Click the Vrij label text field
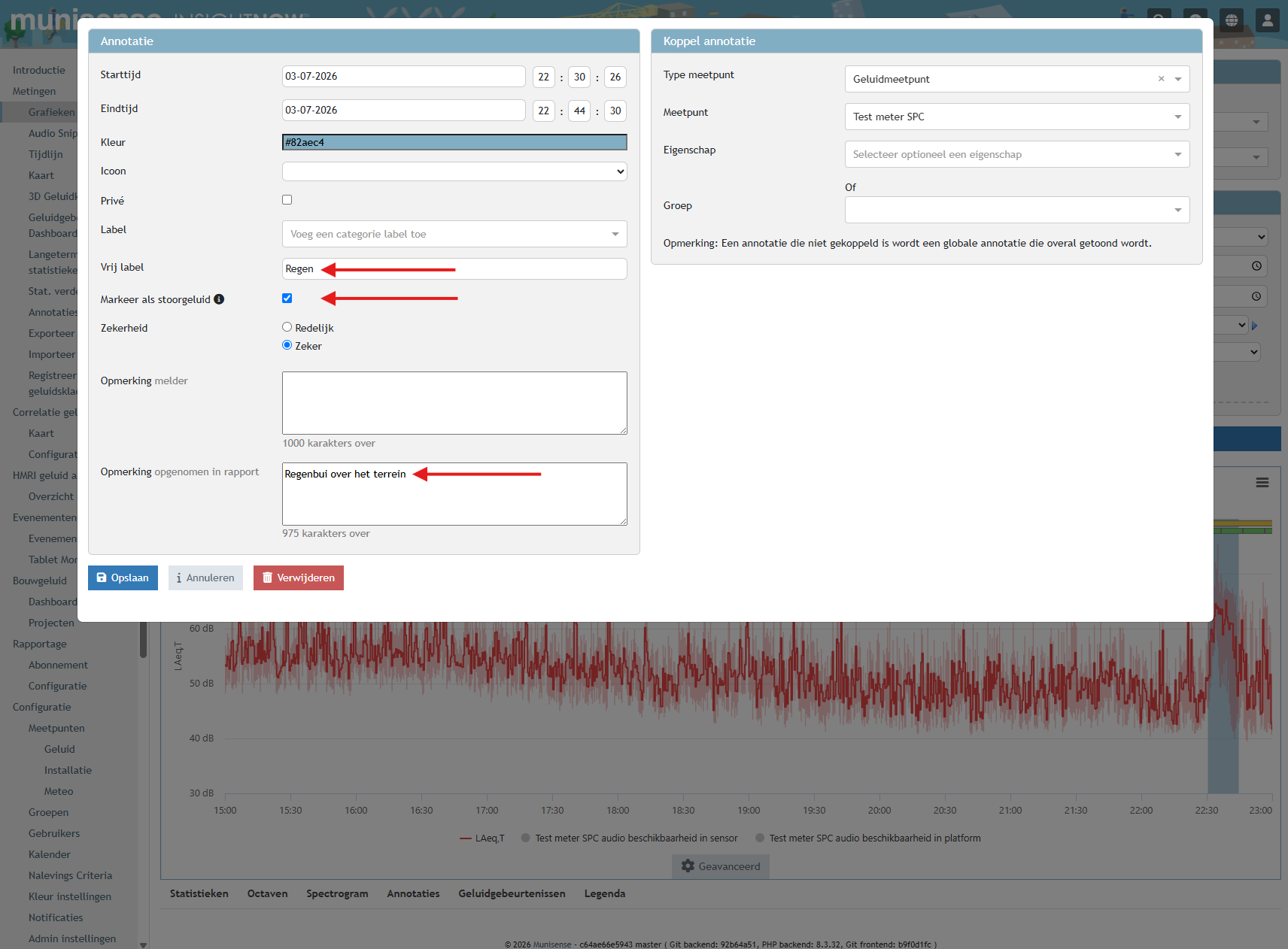 coord(454,268)
